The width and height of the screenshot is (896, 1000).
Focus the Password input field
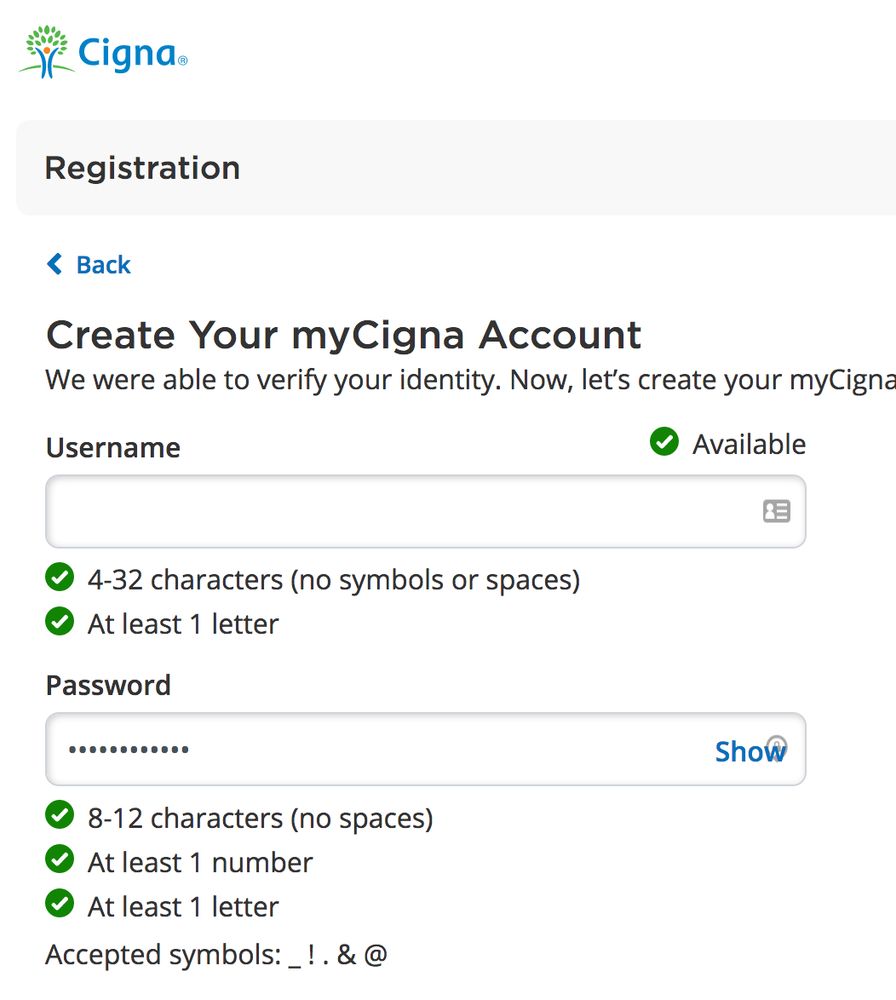[x=425, y=749]
